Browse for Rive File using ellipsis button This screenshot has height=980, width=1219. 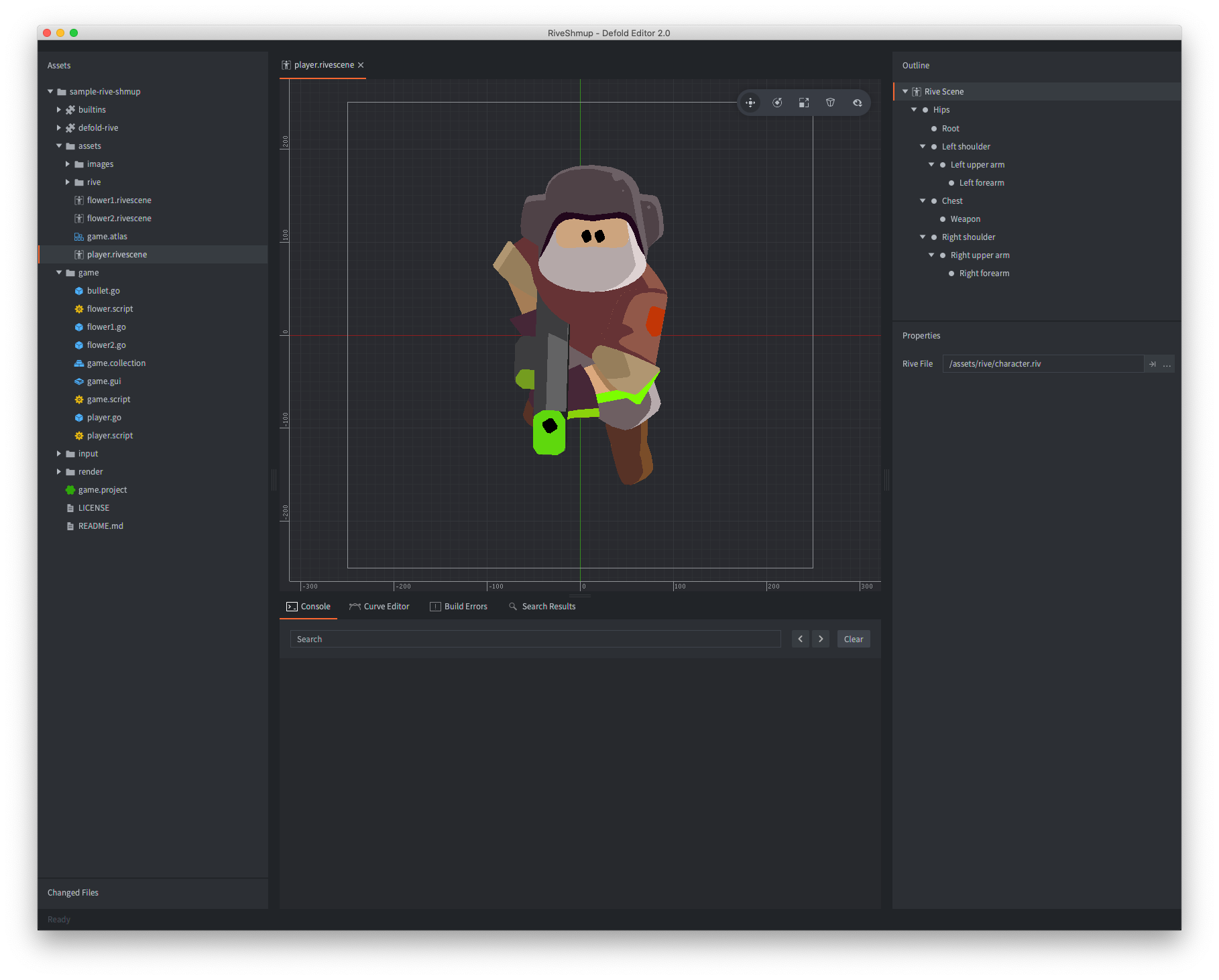pos(1167,364)
